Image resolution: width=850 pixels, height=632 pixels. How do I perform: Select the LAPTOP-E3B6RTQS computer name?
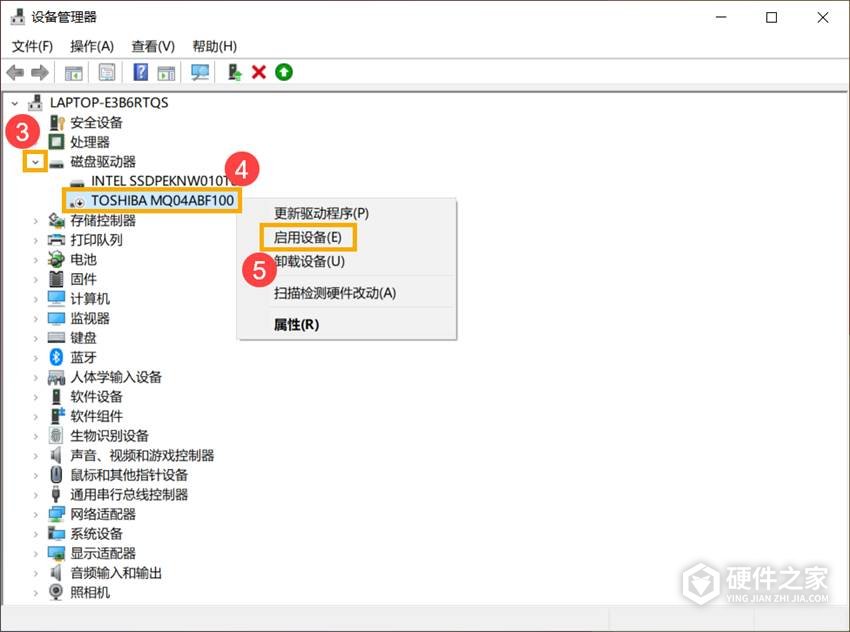[x=109, y=103]
